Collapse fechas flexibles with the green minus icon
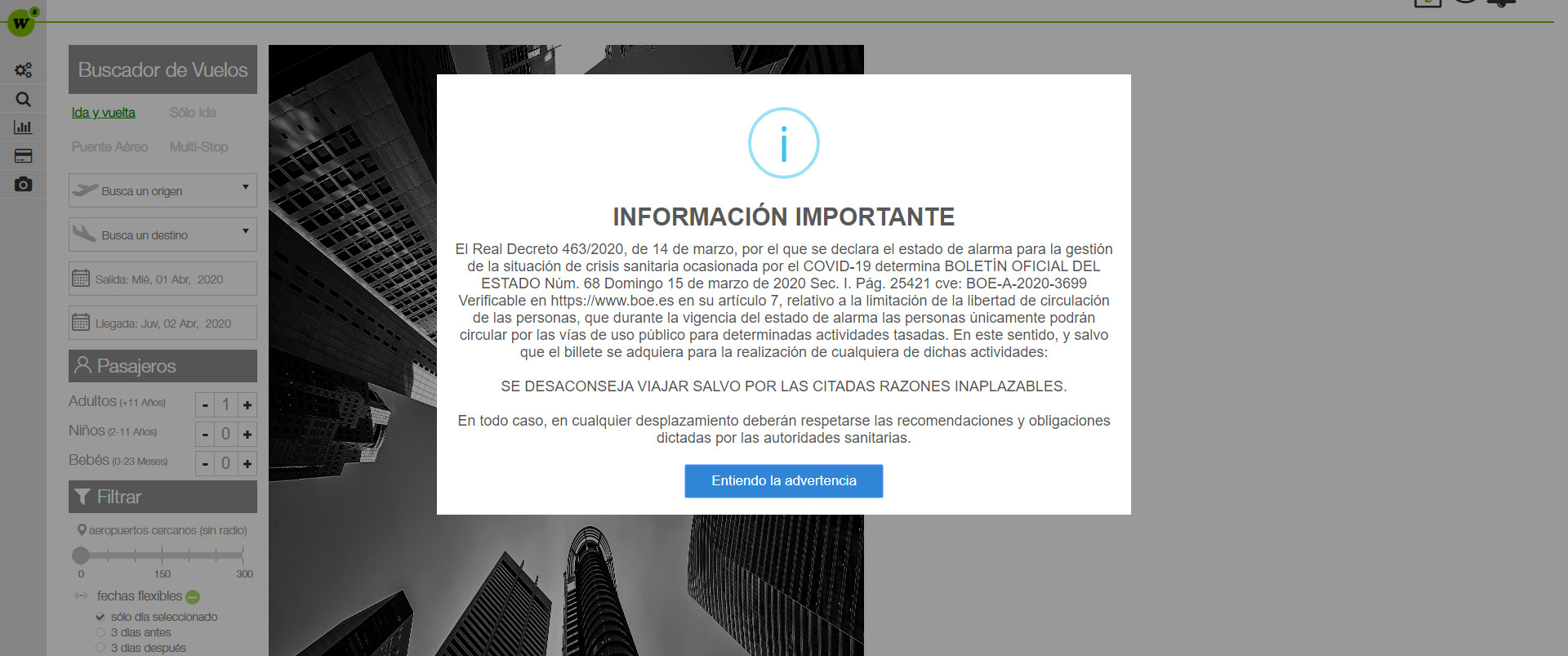 coord(193,597)
